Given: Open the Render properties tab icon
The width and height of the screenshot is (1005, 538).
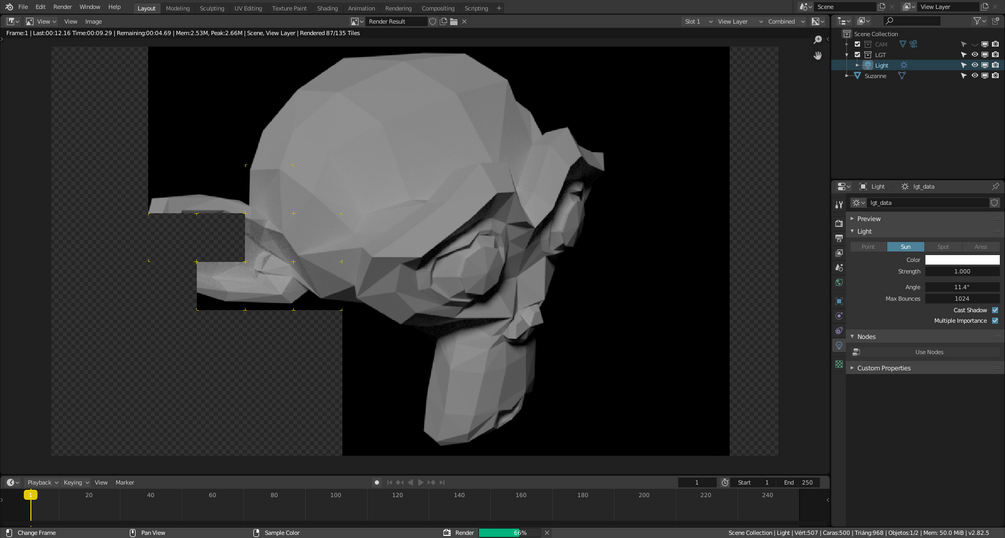Looking at the screenshot, I should [x=839, y=223].
